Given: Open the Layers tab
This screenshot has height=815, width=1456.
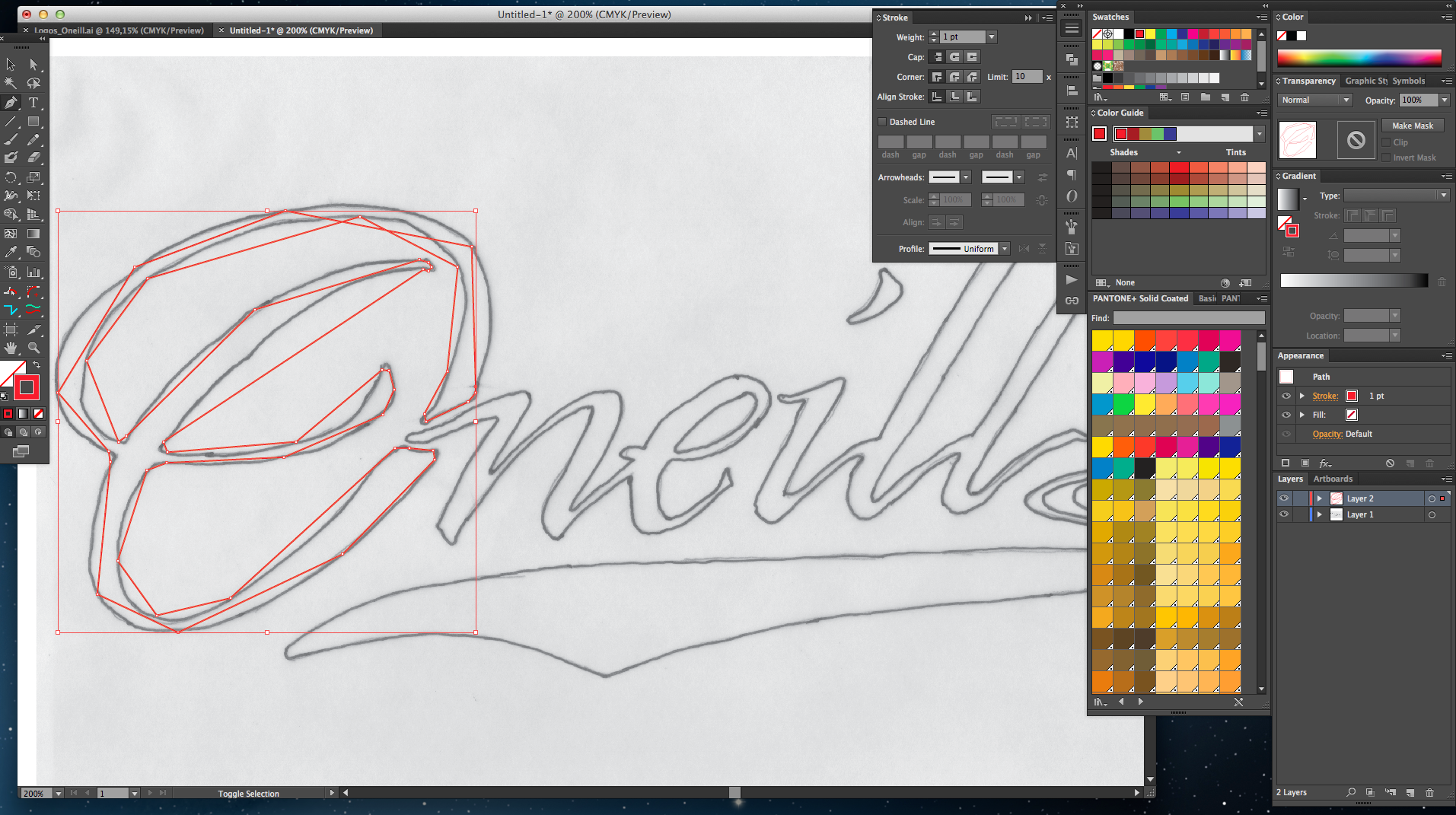Looking at the screenshot, I should pyautogui.click(x=1290, y=479).
